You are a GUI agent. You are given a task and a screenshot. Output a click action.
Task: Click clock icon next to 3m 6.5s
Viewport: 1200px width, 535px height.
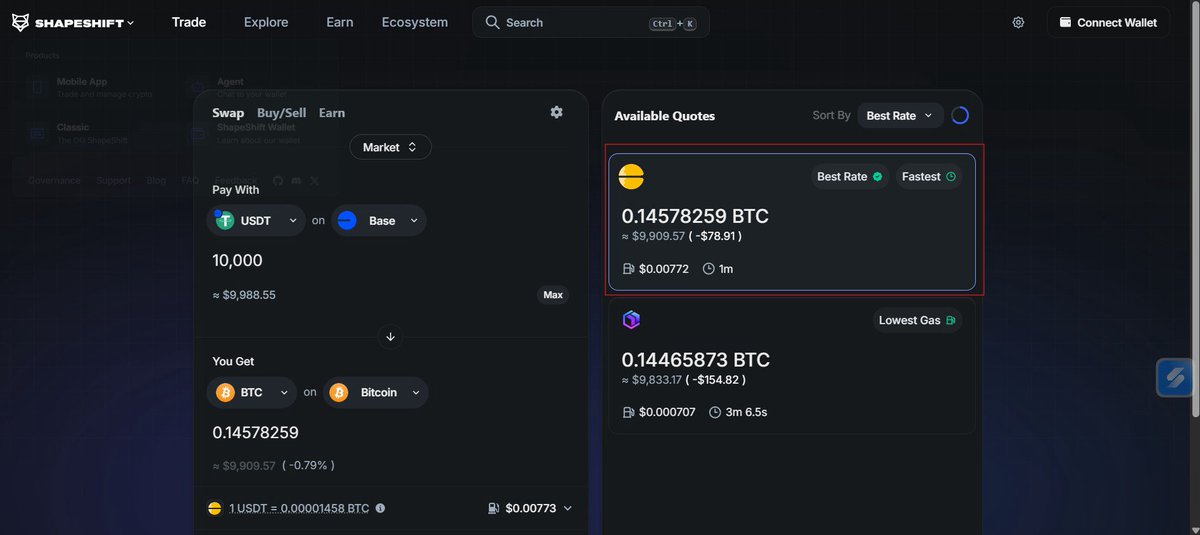[715, 412]
